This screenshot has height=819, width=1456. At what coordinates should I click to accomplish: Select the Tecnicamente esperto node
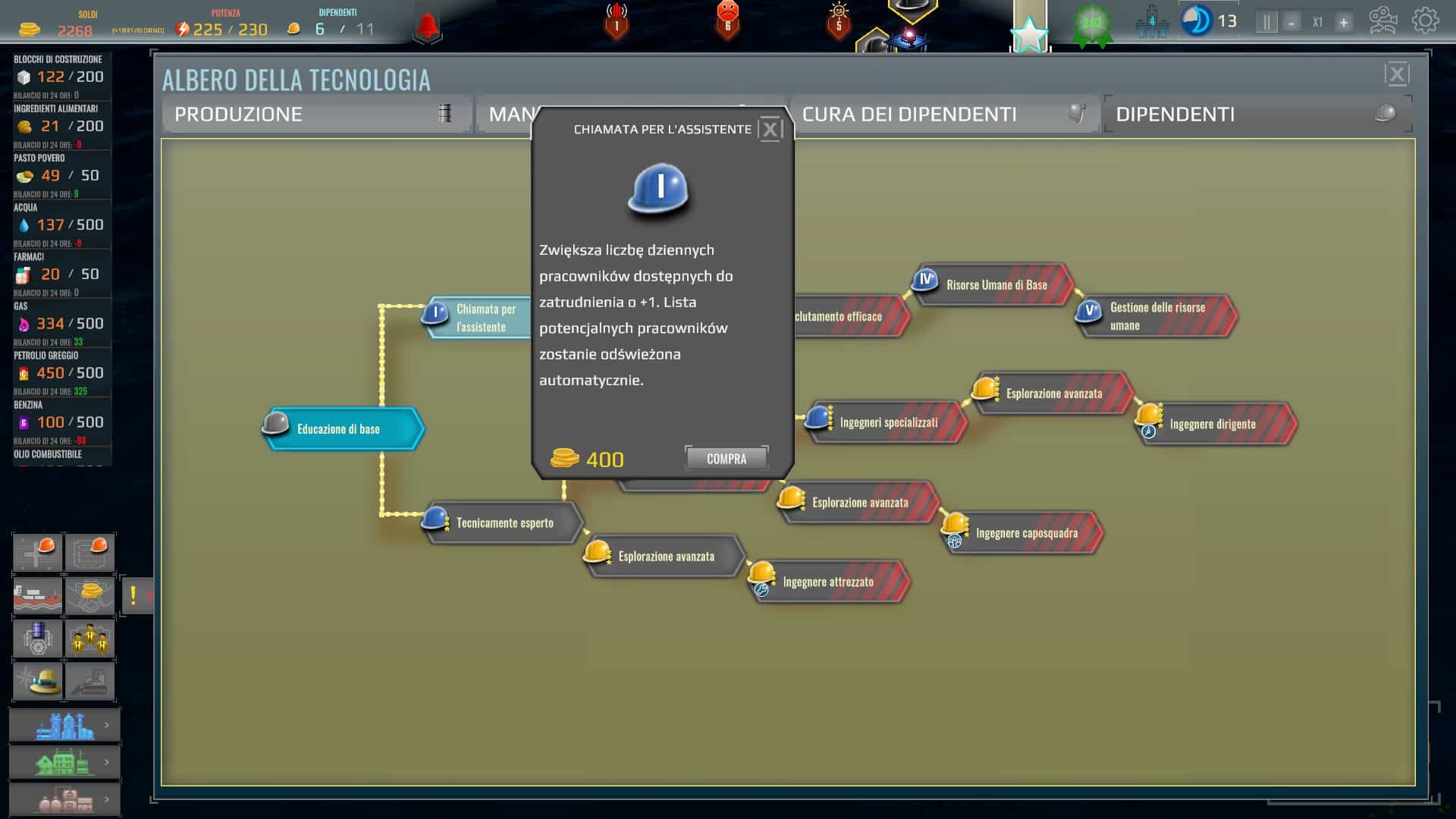tap(504, 522)
